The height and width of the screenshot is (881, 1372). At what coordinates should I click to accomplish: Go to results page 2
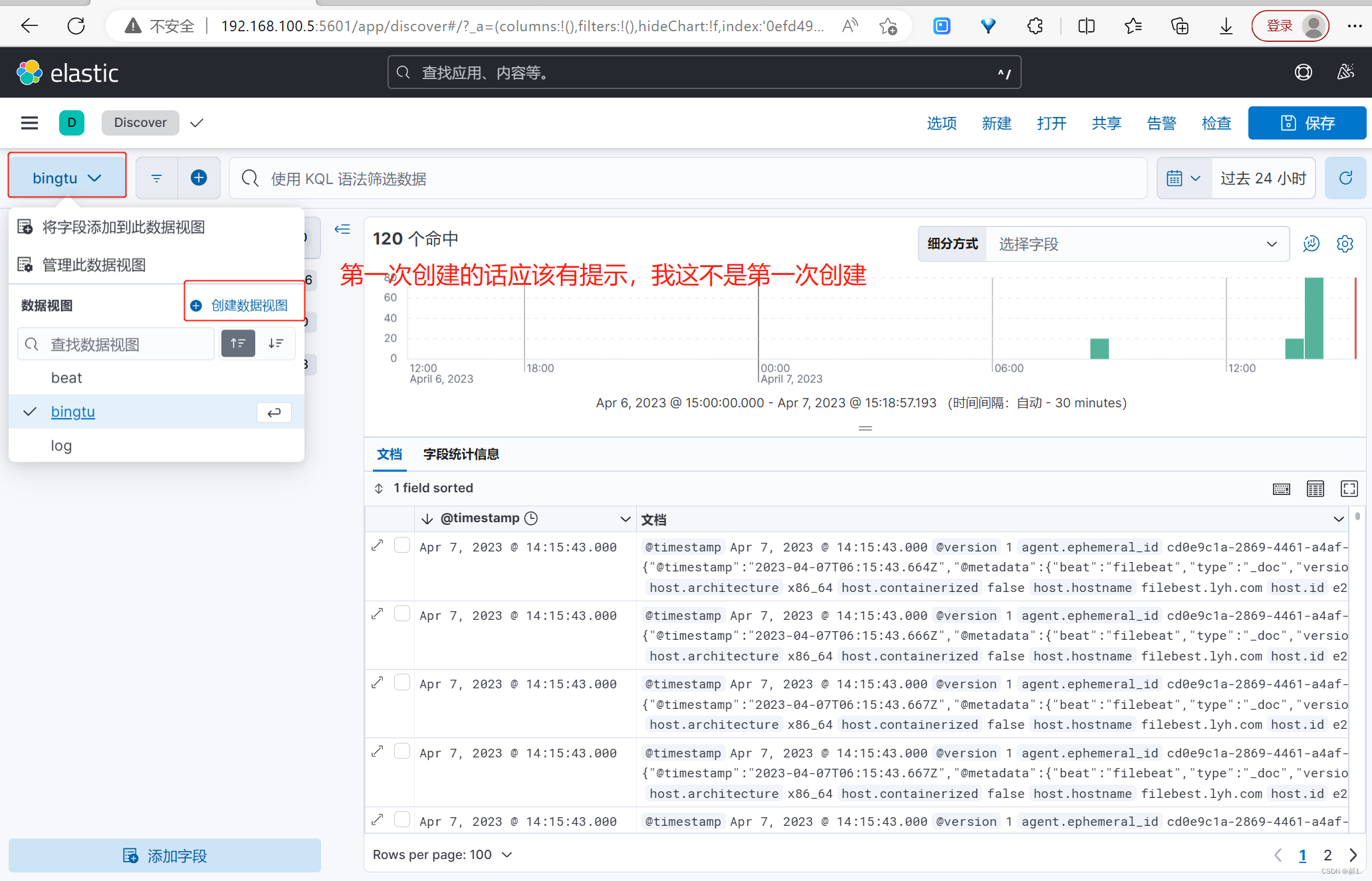click(x=1327, y=855)
